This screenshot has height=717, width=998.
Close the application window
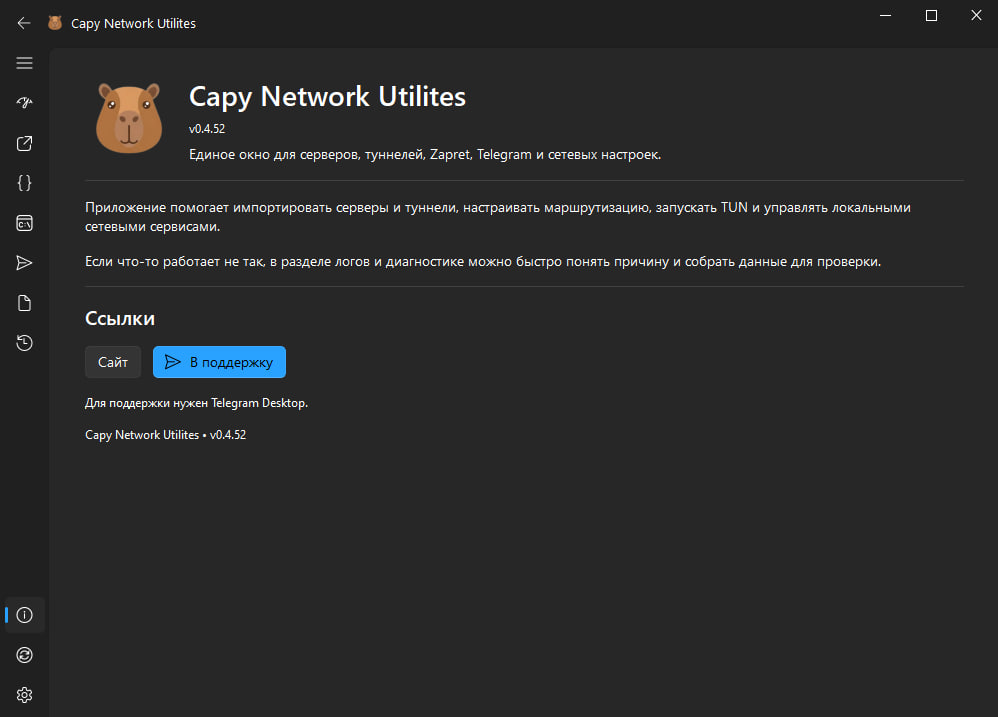point(976,15)
